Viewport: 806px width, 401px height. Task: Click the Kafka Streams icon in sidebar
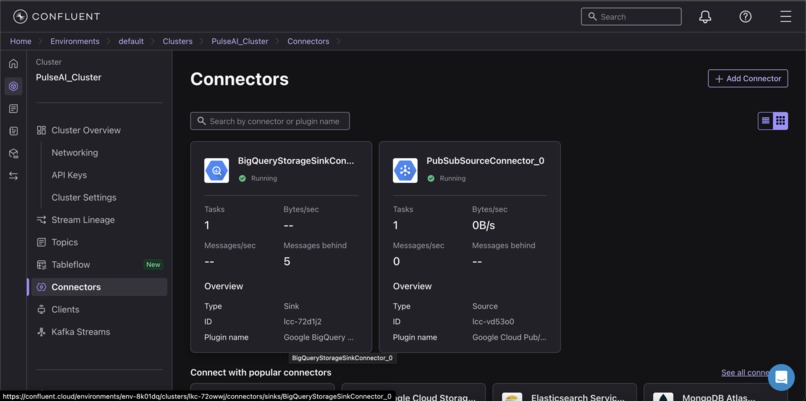[x=42, y=332]
